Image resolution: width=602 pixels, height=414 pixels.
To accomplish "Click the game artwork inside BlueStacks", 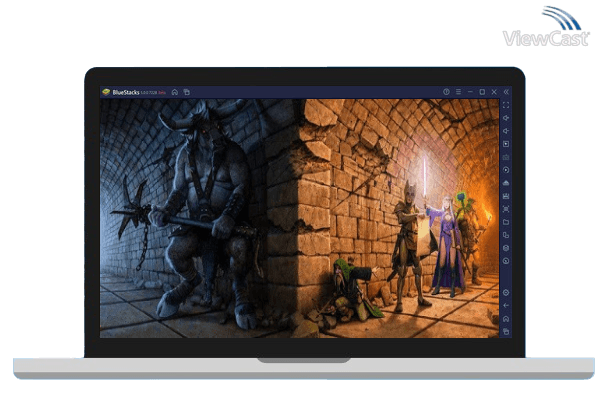I will (x=299, y=219).
